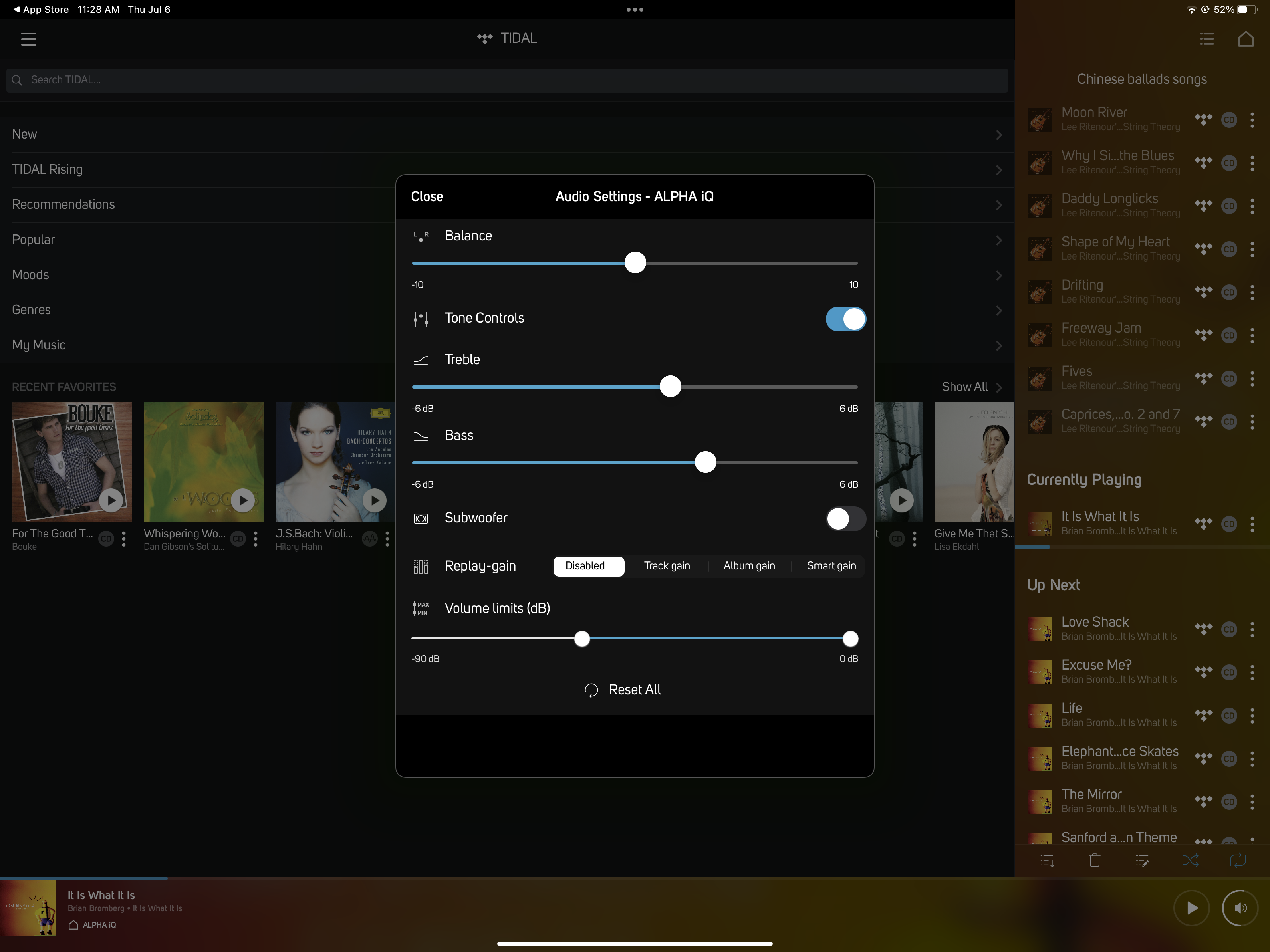Return to App Store via back arrow
Screen dimensions: 1270x952
pos(41,9)
